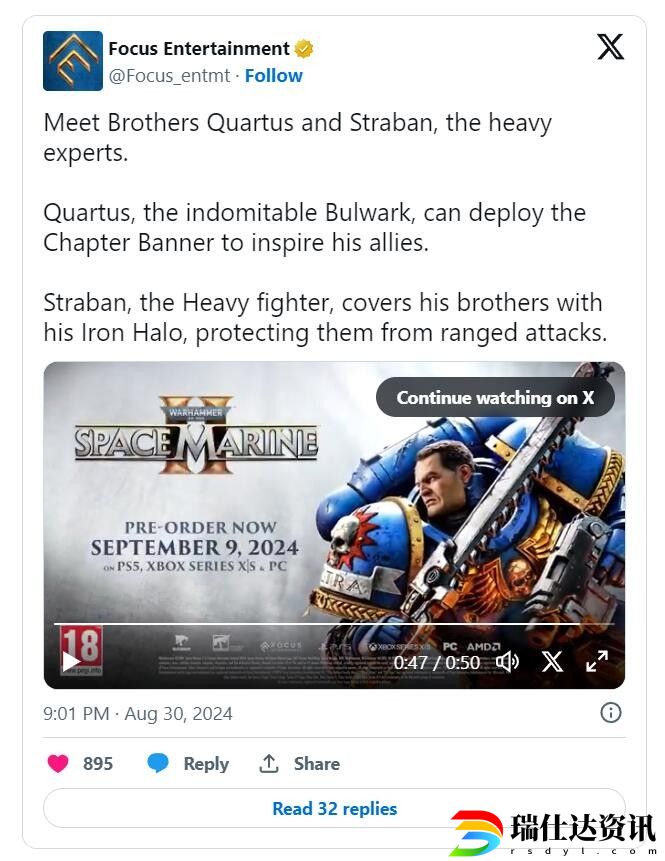Click the X icon in video controls
The height and width of the screenshot is (861, 665).
(x=552, y=662)
